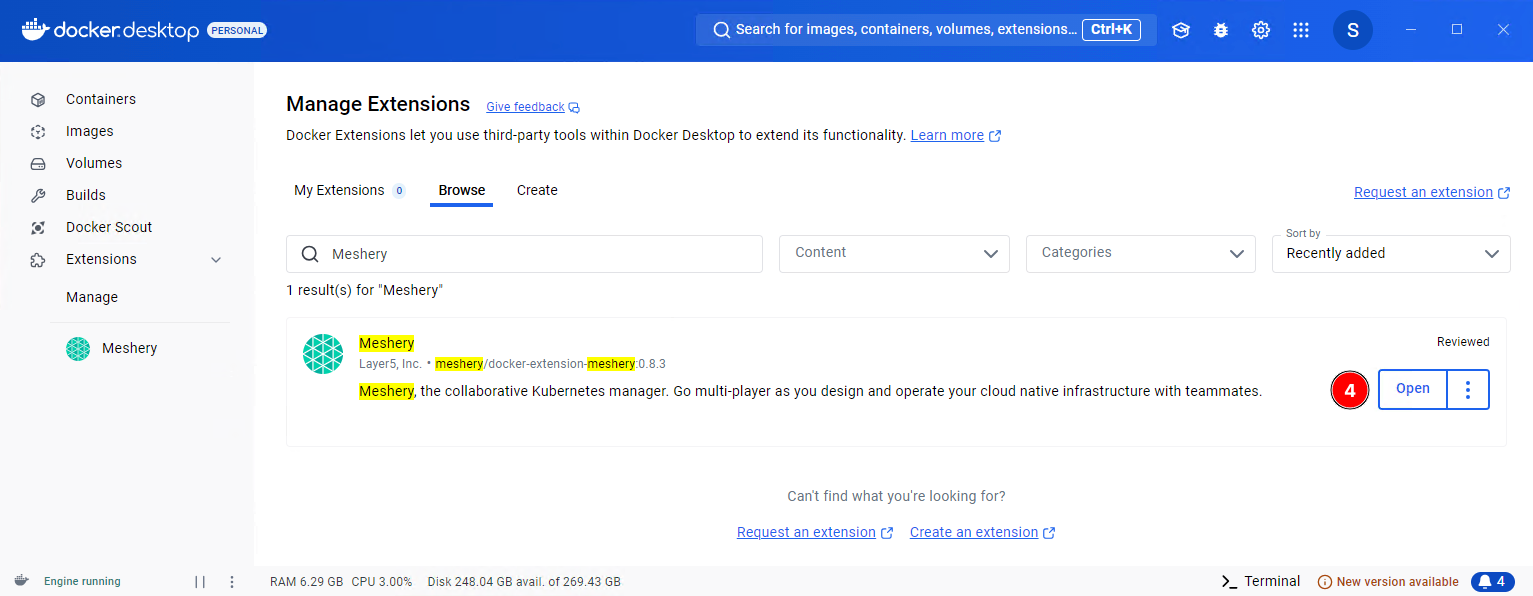Open the Volumes section
Screen dimensions: 1533x596
[x=37, y=163]
